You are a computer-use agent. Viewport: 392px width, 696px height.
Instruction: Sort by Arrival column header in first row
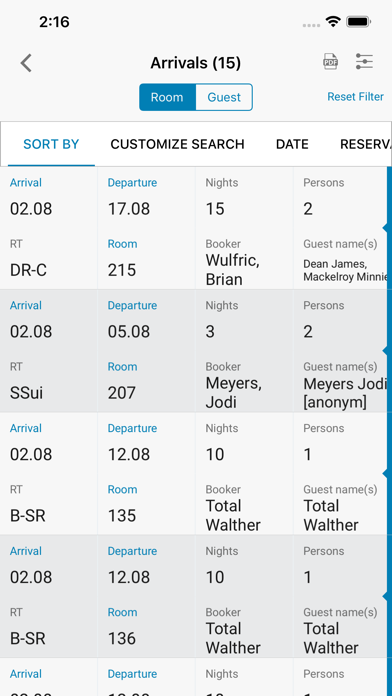(26, 182)
